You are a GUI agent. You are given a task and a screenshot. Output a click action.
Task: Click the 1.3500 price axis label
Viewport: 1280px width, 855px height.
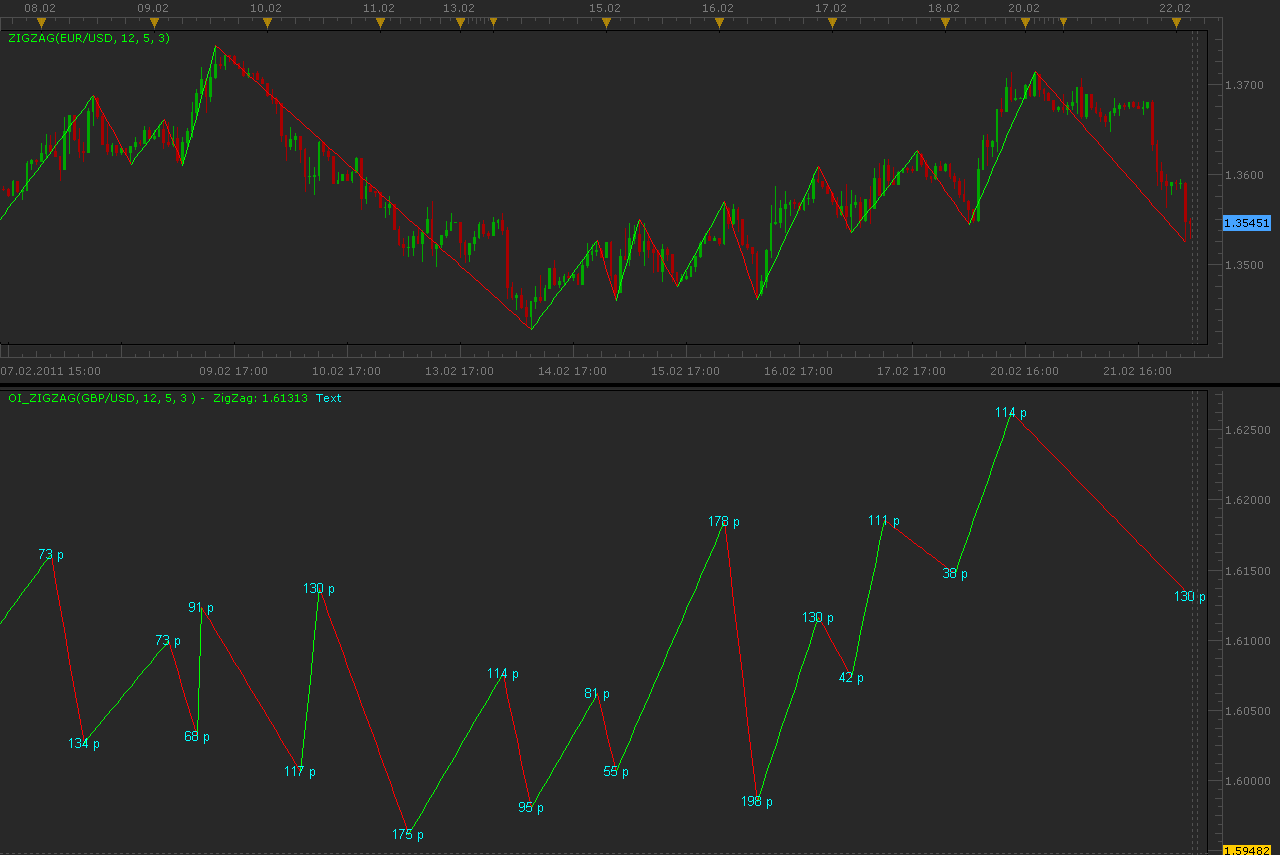[1245, 265]
